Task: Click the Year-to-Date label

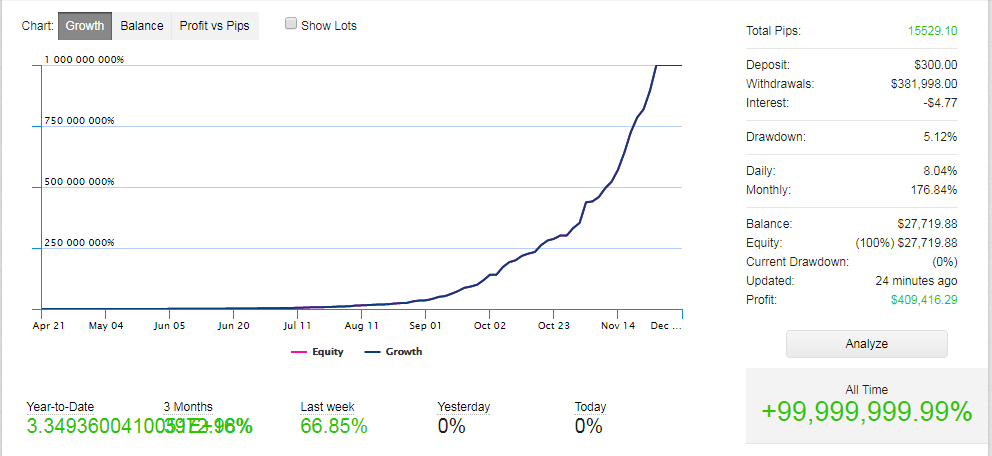Action: [60, 407]
